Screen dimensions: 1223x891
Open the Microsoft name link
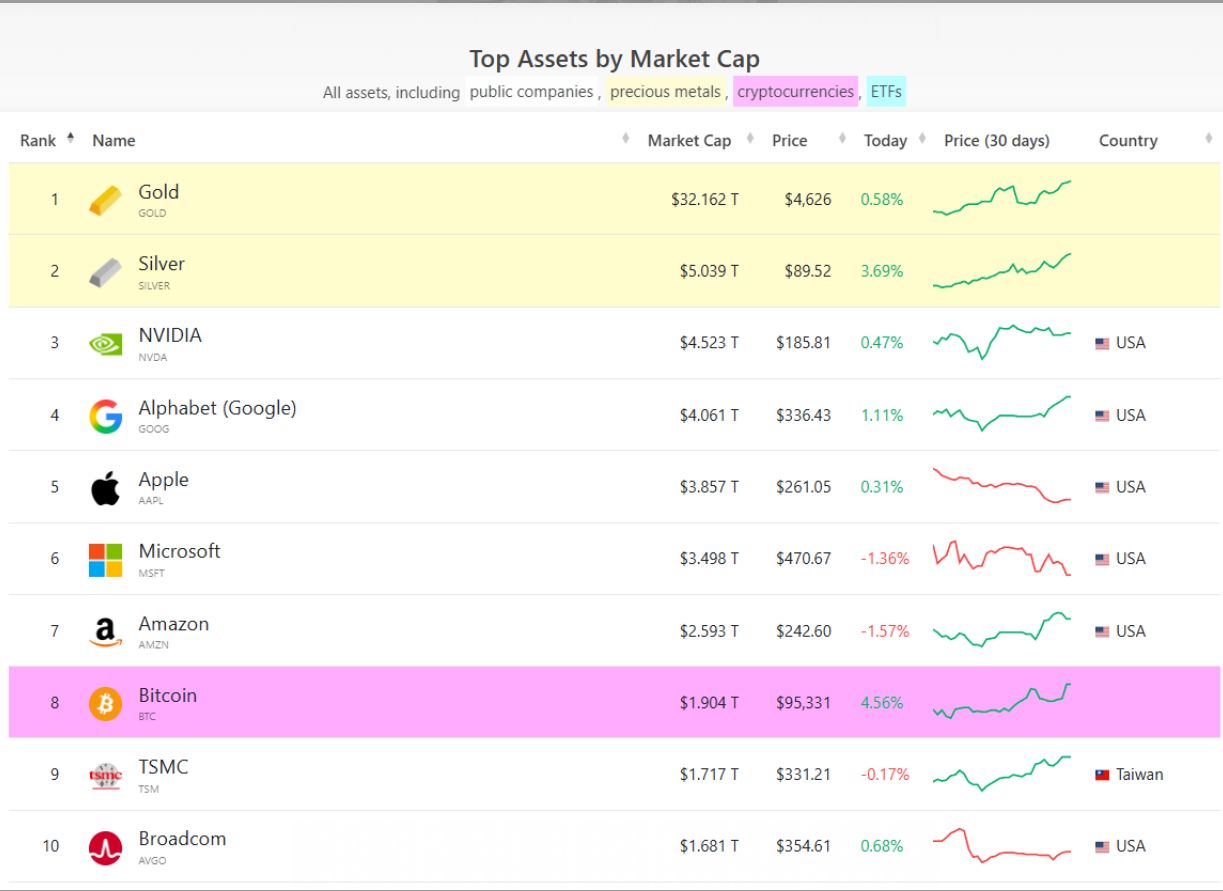tap(179, 551)
